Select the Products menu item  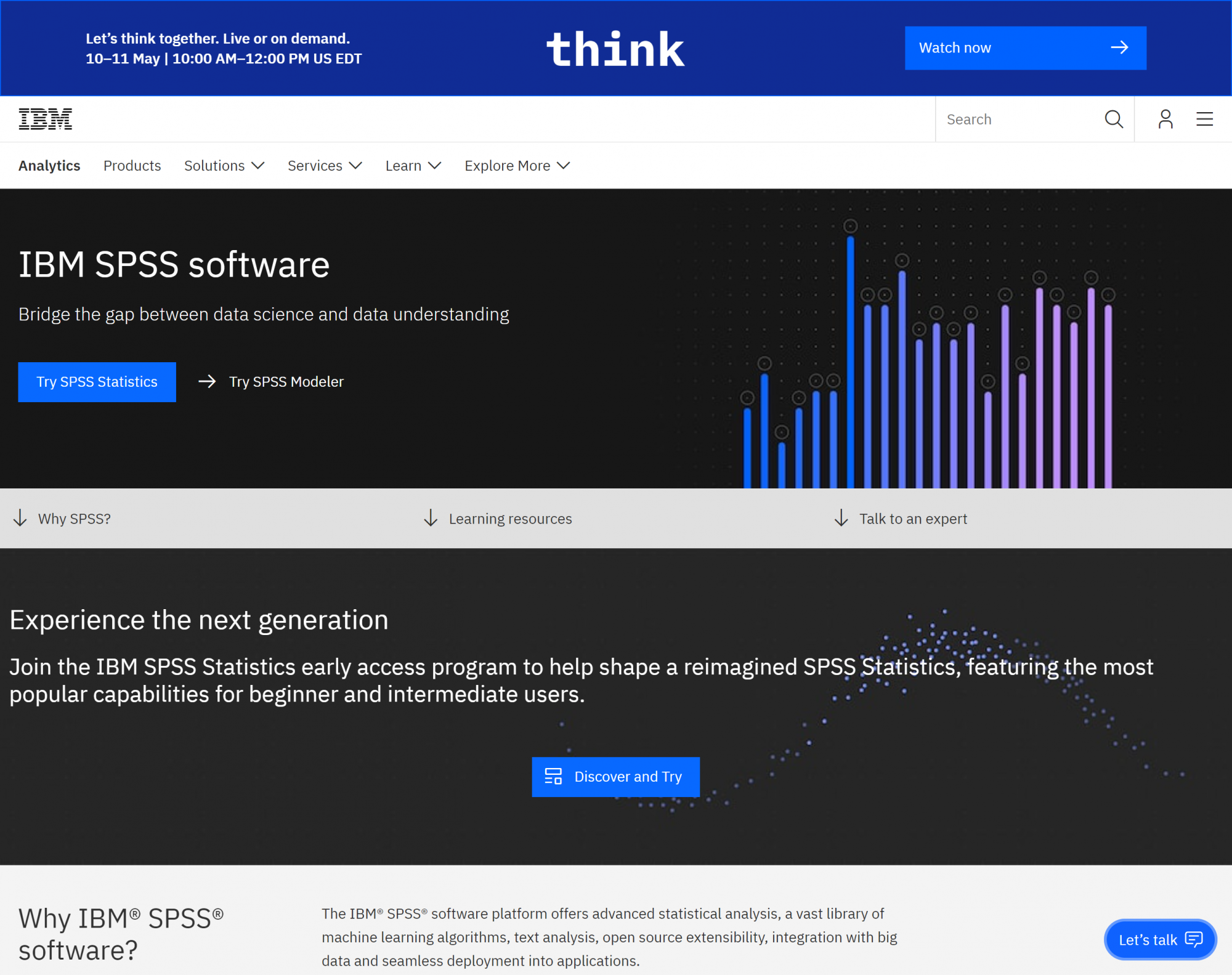click(x=133, y=165)
